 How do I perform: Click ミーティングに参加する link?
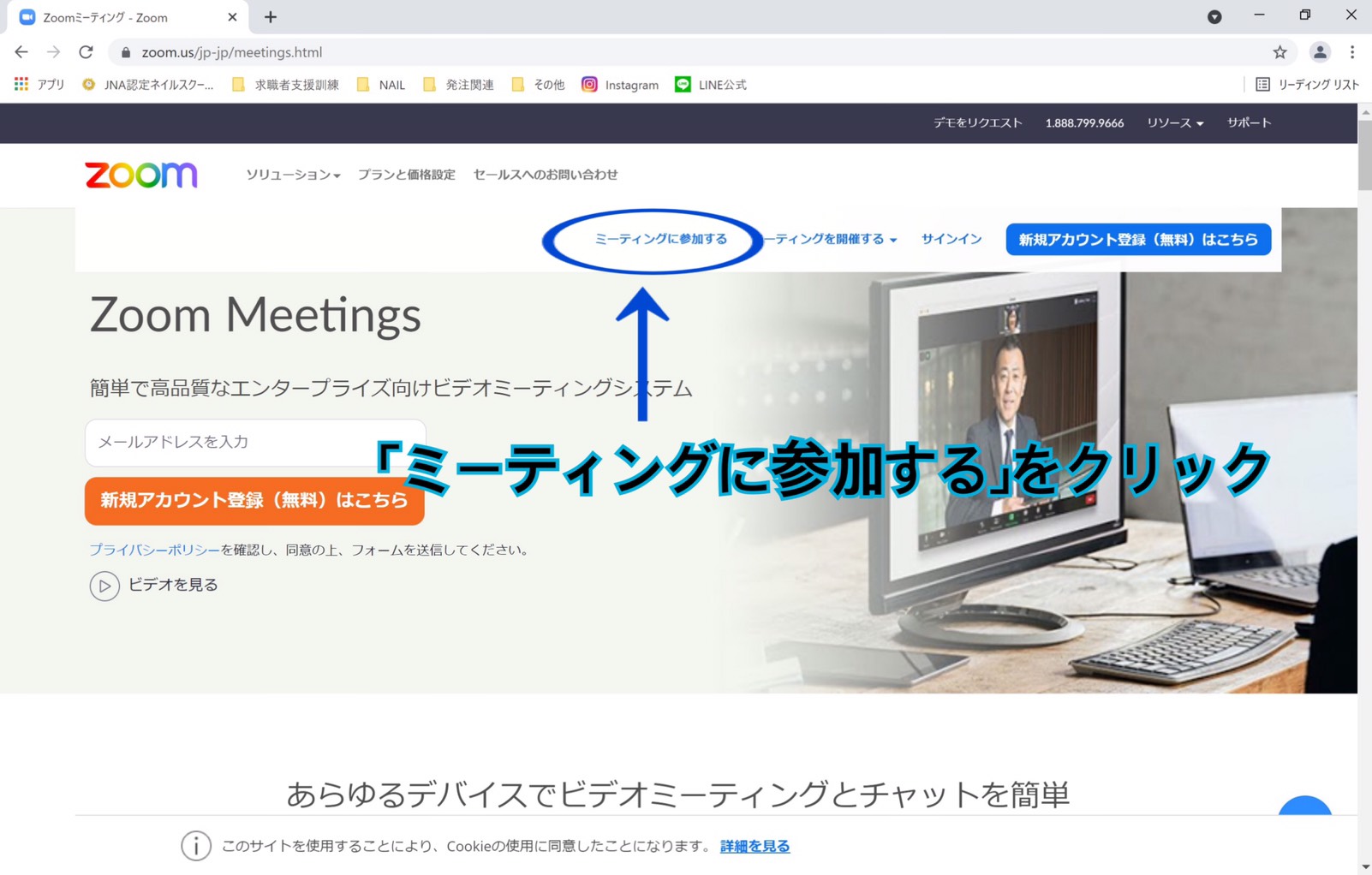point(660,240)
